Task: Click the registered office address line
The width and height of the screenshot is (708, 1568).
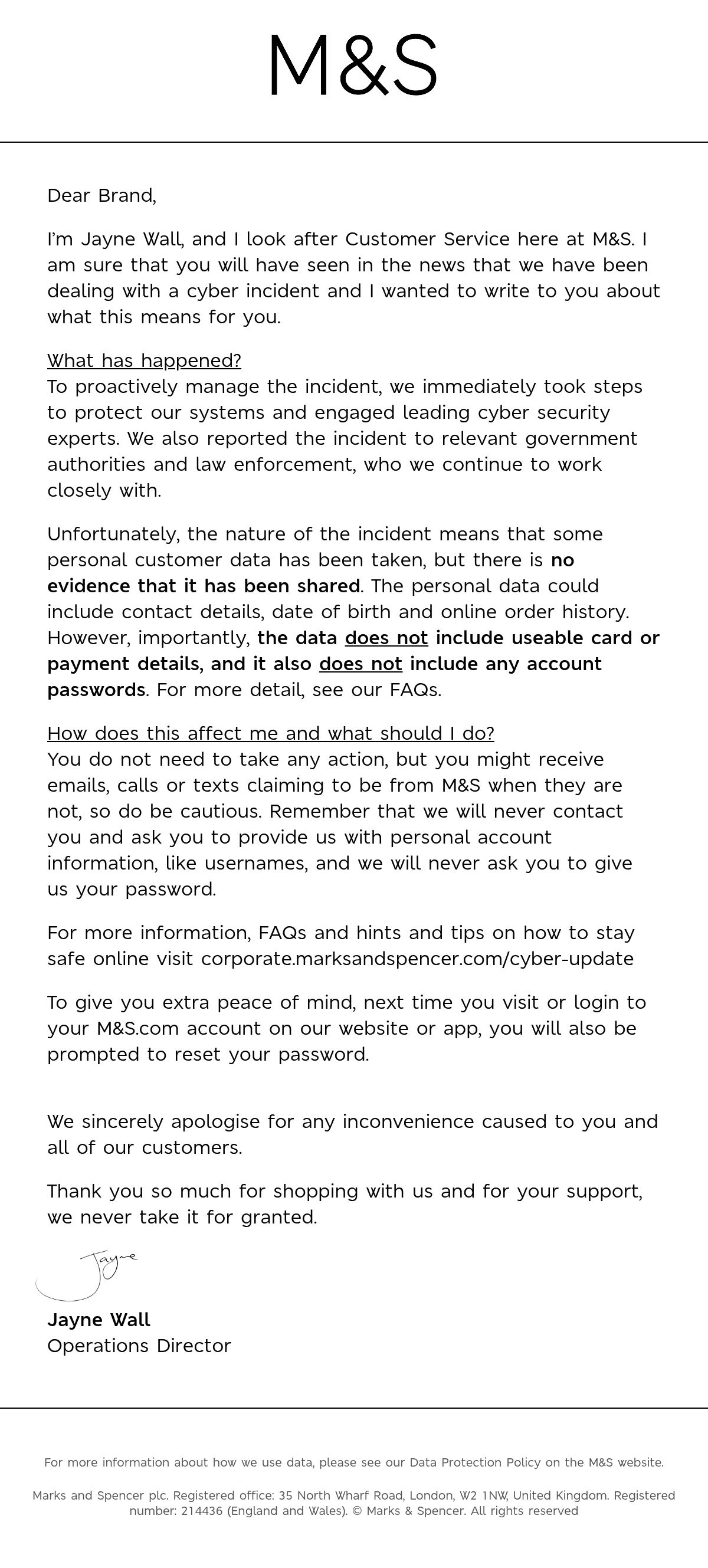Action: [x=353, y=1495]
